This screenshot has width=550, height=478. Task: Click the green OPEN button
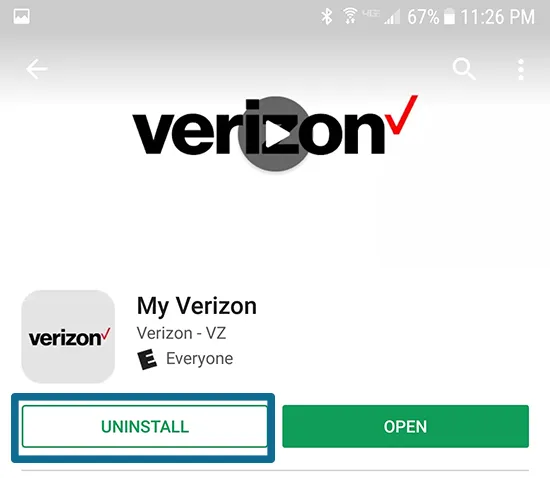click(405, 426)
